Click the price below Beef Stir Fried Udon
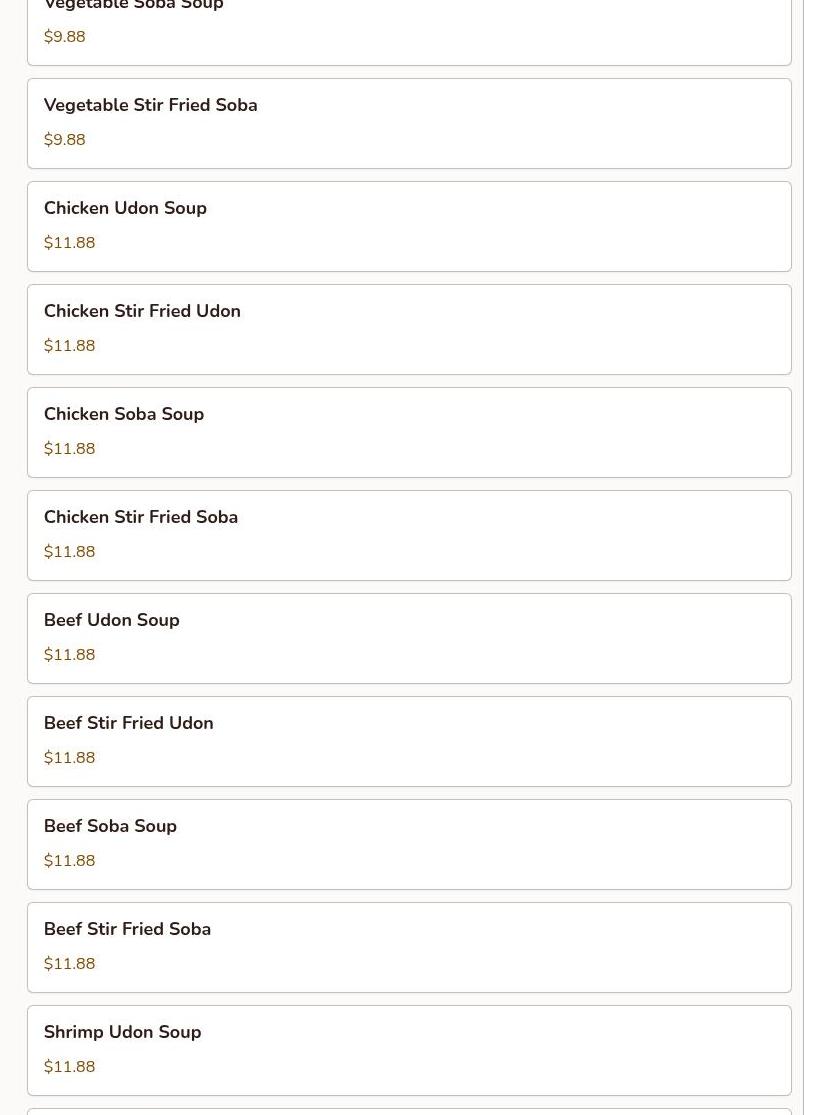This screenshot has width=824, height=1115. click(70, 758)
